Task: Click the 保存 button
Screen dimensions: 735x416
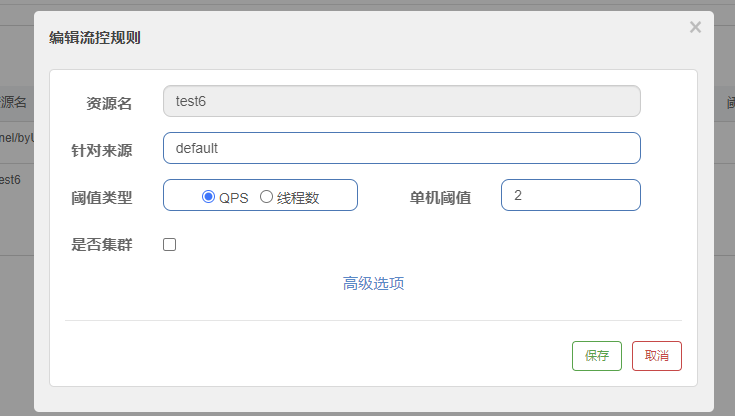Action: [x=596, y=356]
